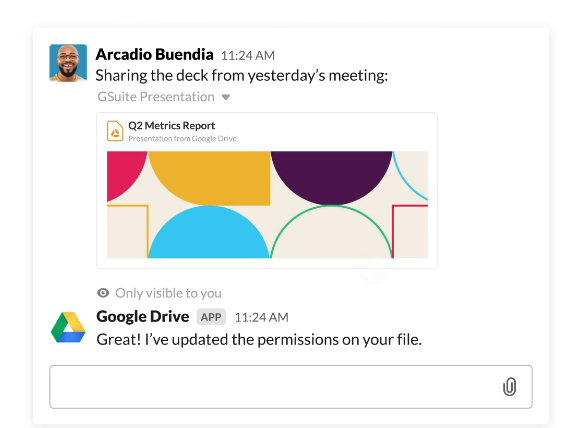Click the green outlined circle in preview
This screenshot has height=428, width=566.
pos(331,232)
